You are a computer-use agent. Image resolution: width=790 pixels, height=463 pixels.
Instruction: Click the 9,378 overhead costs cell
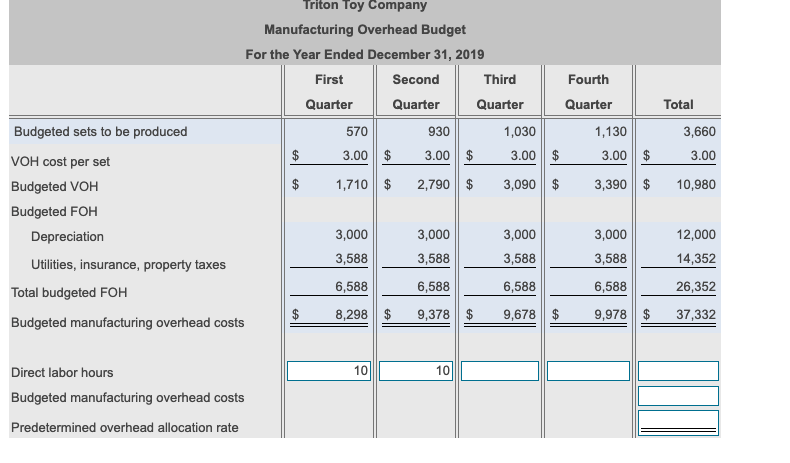click(433, 314)
